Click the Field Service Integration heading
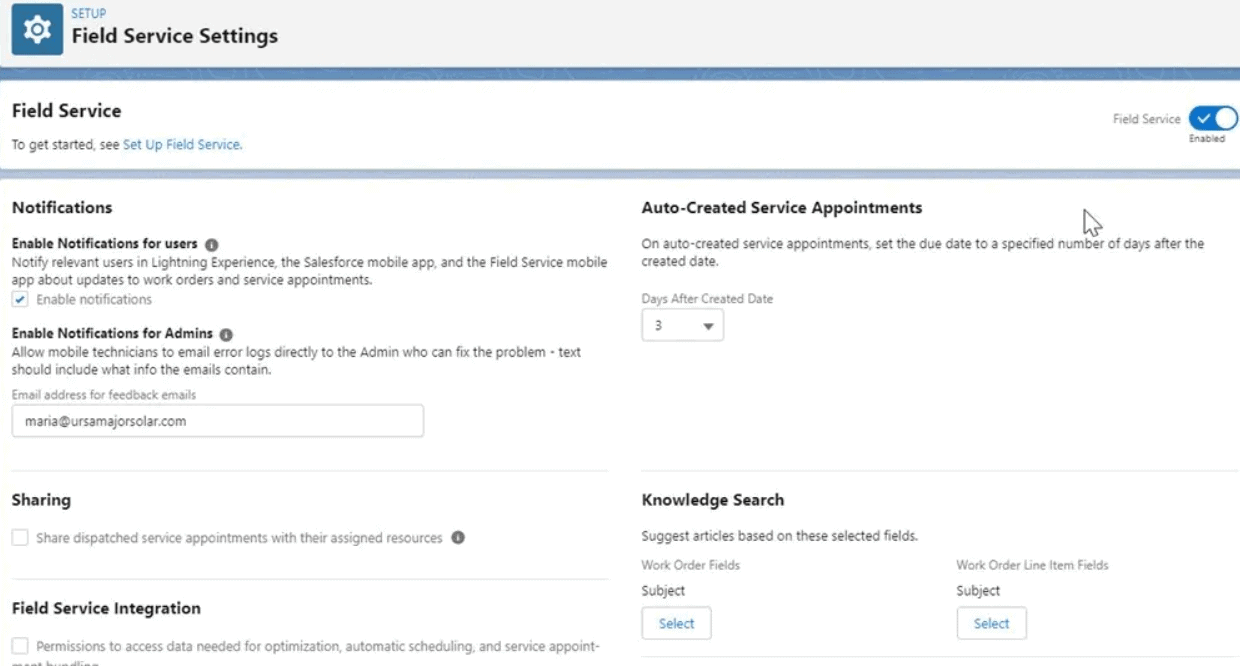The height and width of the screenshot is (666, 1240). pyautogui.click(x=106, y=608)
